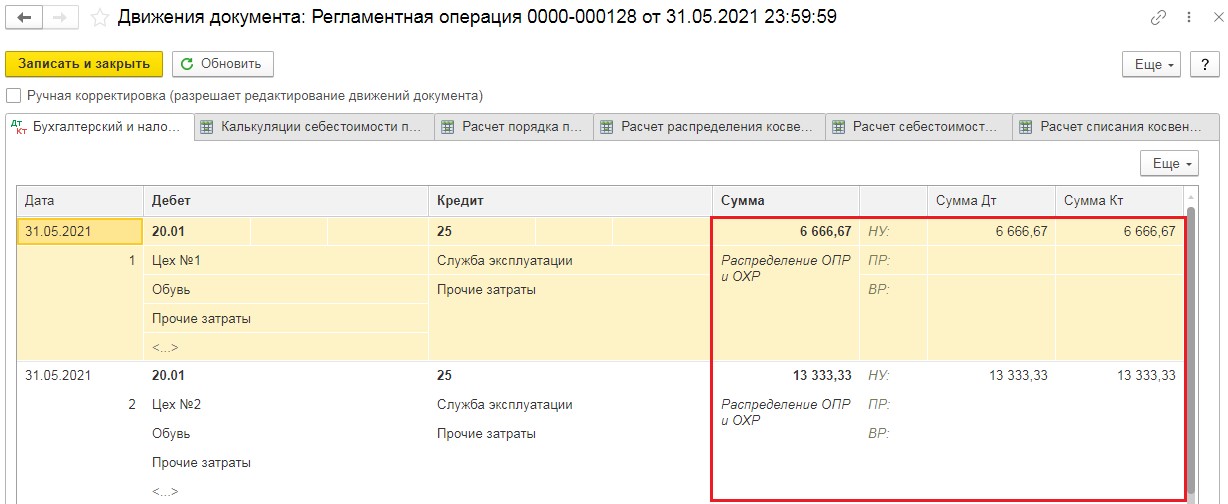Viewport: 1228px width, 504px height.
Task: Click the Сумма column header
Action: (x=742, y=200)
